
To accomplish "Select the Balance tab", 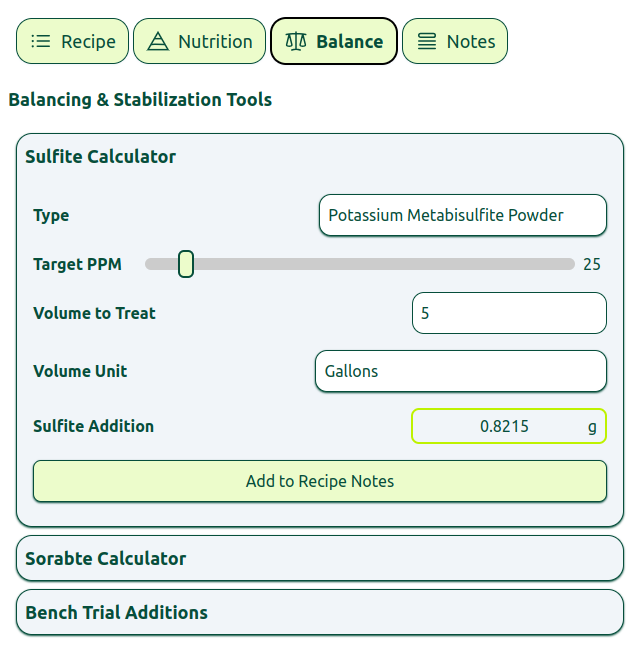I will [334, 42].
